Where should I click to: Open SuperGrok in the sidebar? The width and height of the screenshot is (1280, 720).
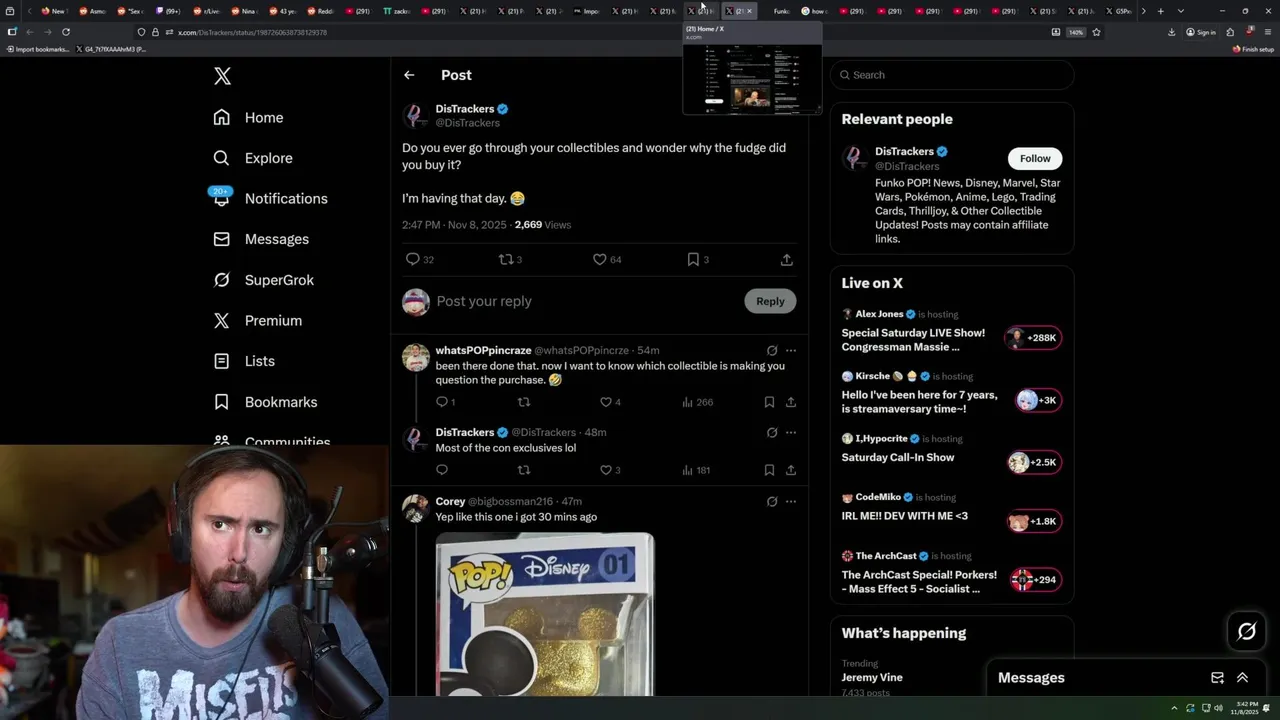pos(264,280)
